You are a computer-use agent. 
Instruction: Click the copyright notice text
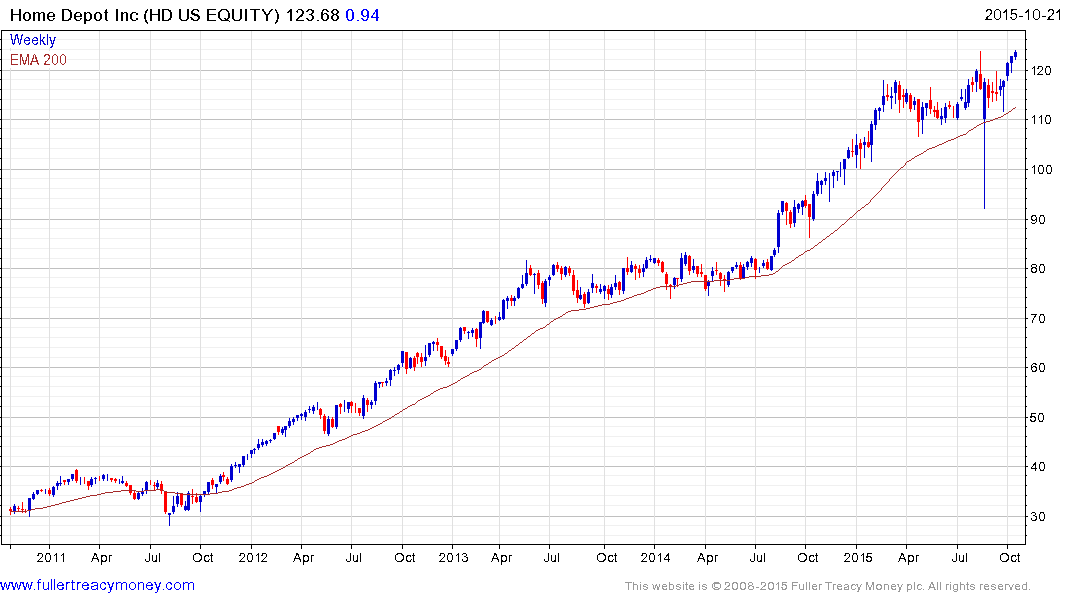point(828,586)
